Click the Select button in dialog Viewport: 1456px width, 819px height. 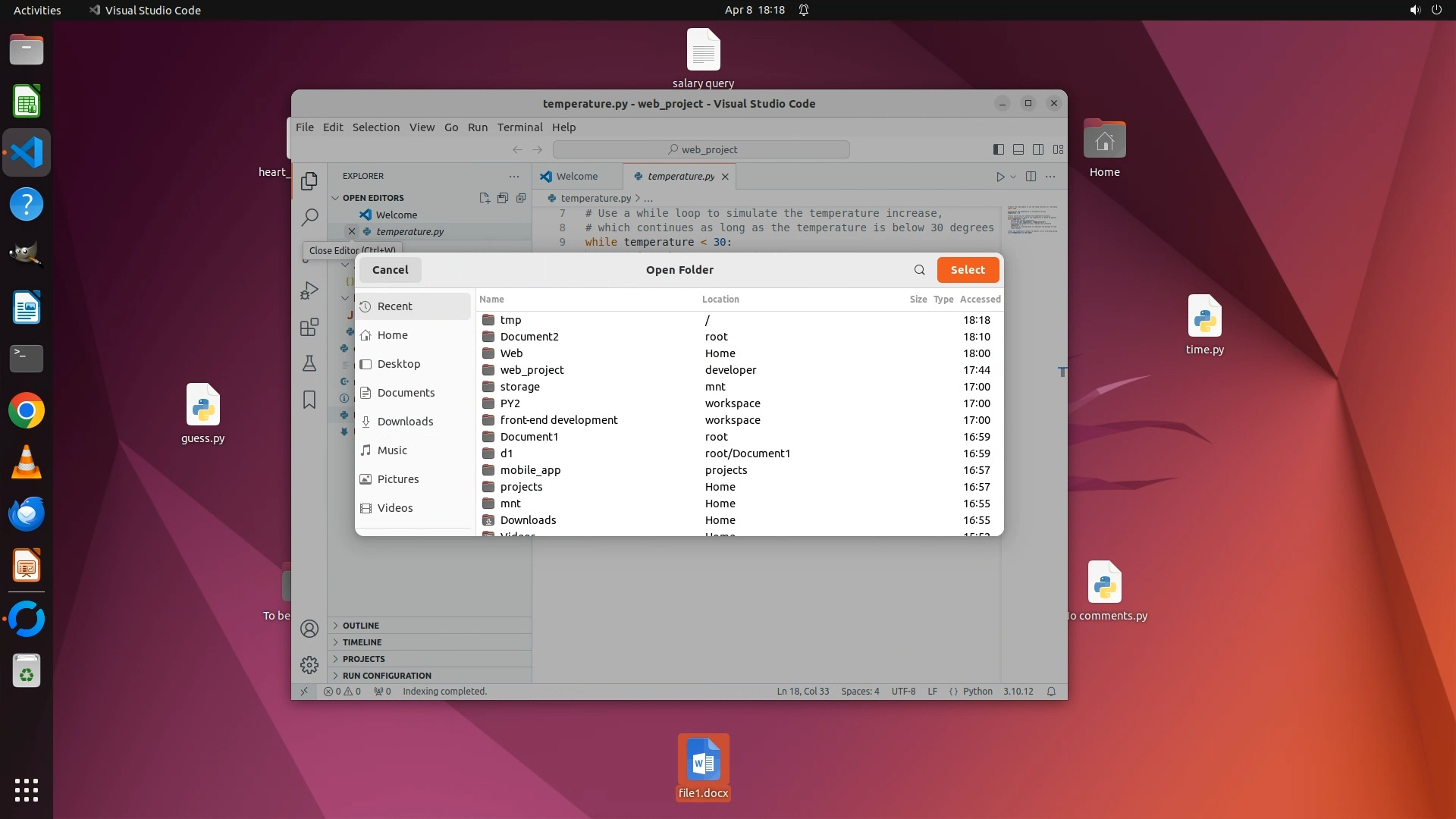(968, 270)
